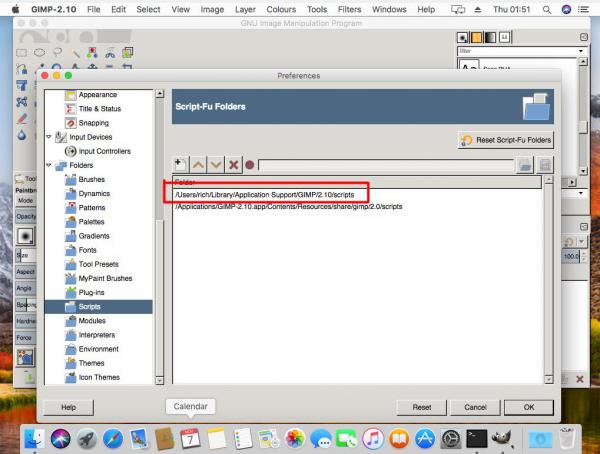Click Reset Script-Fu Folders button
The width and height of the screenshot is (600, 454).
(x=505, y=140)
